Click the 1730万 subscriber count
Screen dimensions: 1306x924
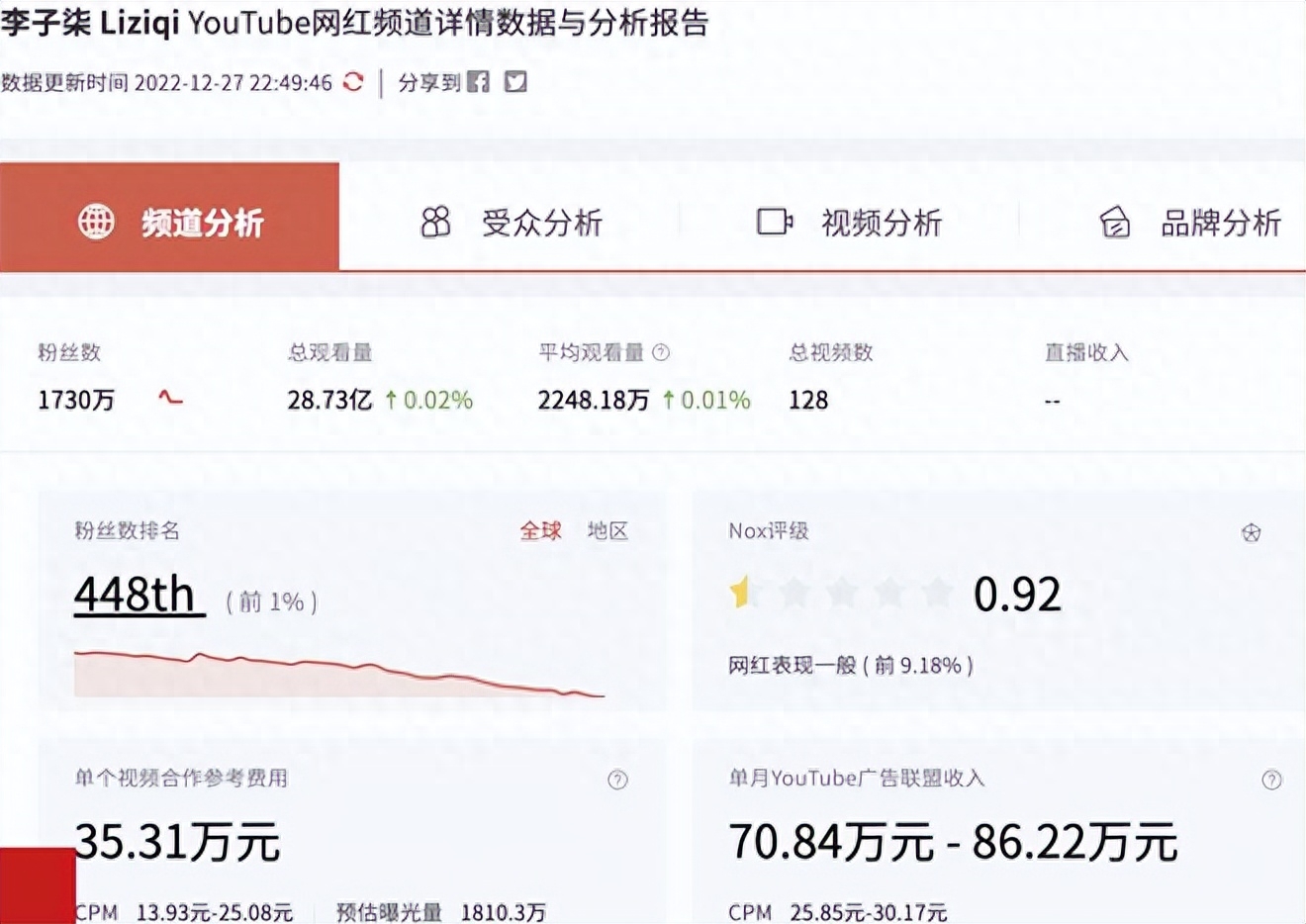coord(76,400)
